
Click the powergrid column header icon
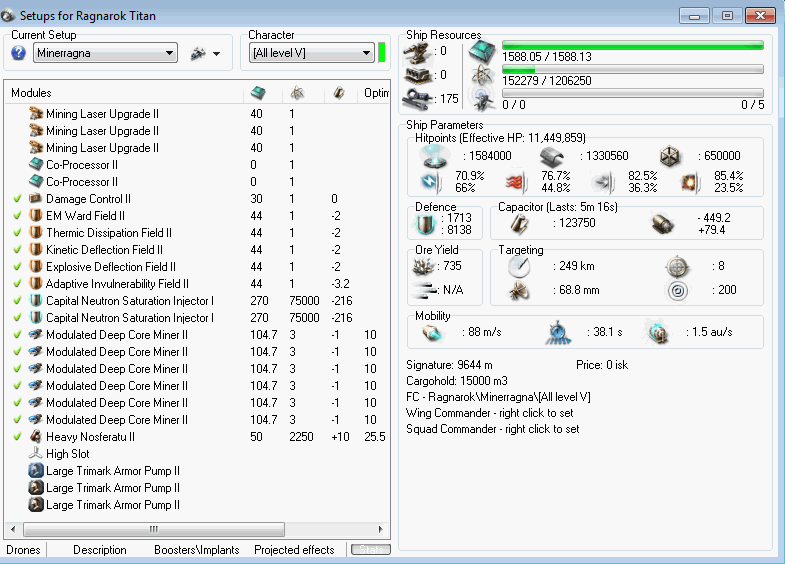point(297,93)
